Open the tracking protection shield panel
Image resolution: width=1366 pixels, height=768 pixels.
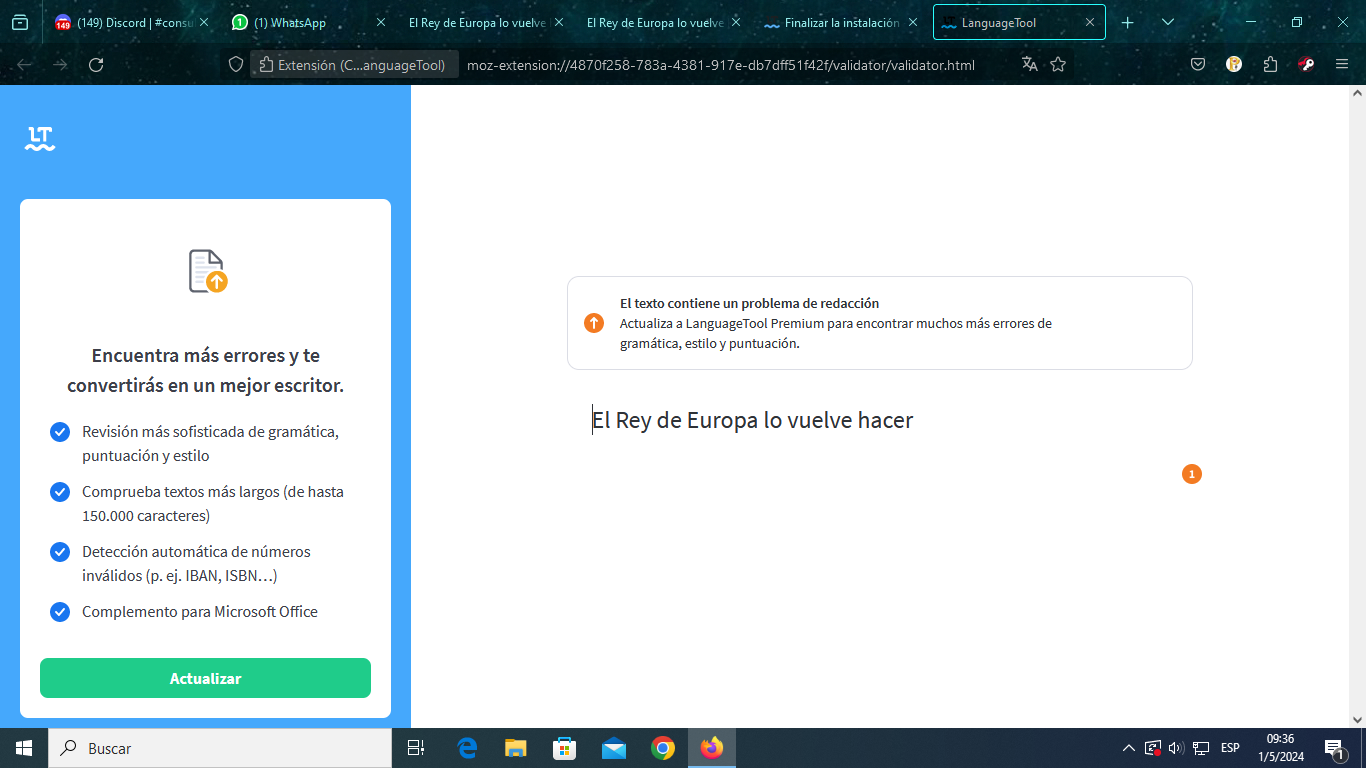(236, 64)
